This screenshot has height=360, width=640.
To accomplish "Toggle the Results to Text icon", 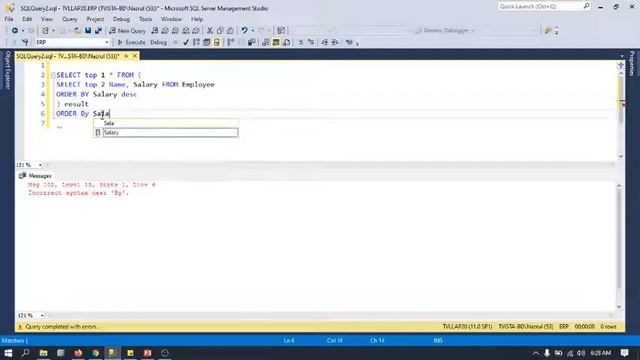I will tap(266, 42).
